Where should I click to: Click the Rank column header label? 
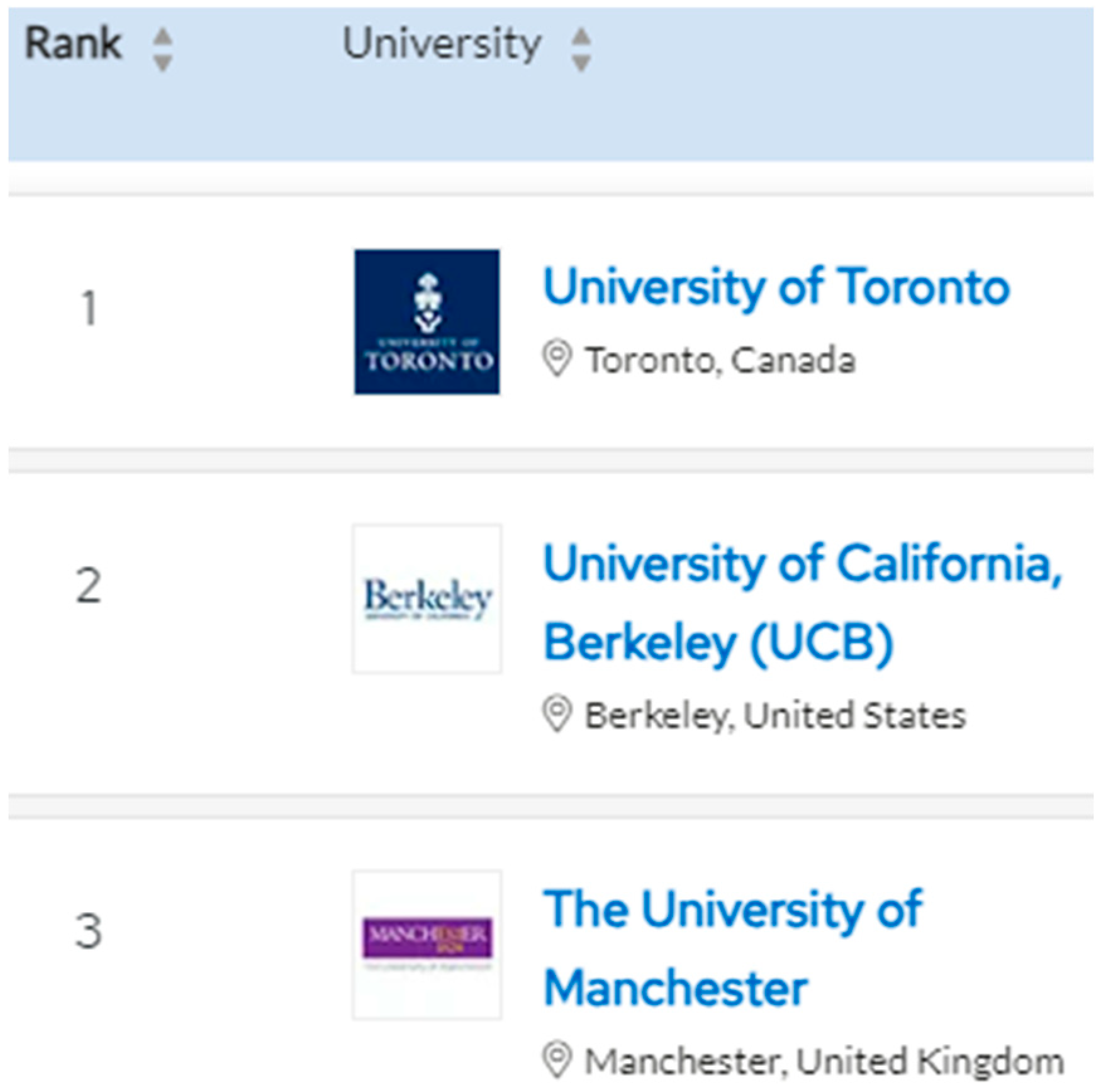[73, 44]
